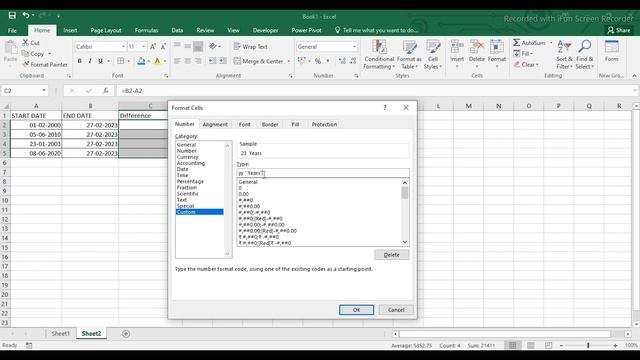Open Sort & Filter
This screenshot has width=640, height=360.
tap(564, 54)
